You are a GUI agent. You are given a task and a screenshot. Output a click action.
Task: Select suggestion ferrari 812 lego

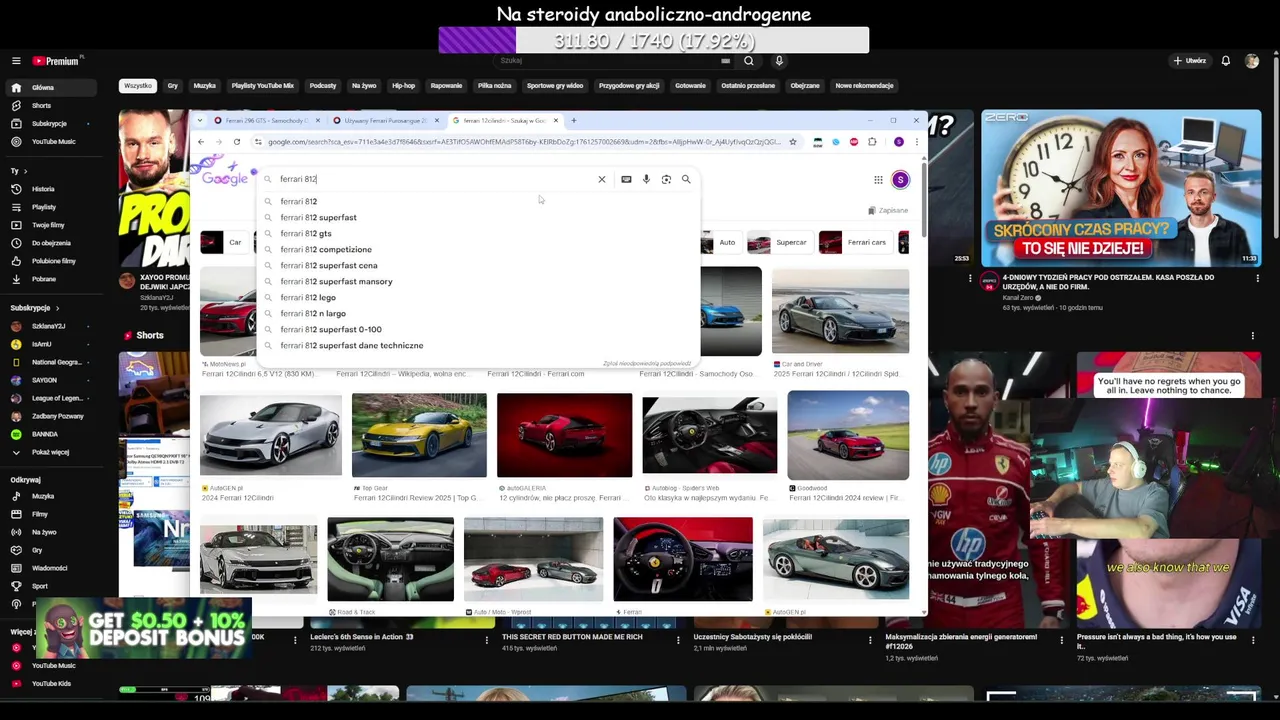[x=480, y=297]
